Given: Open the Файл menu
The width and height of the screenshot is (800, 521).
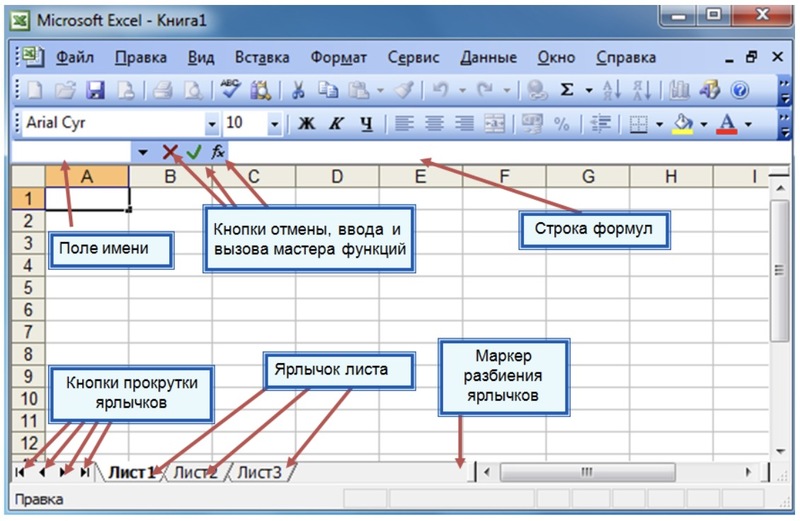Looking at the screenshot, I should pos(74,57).
